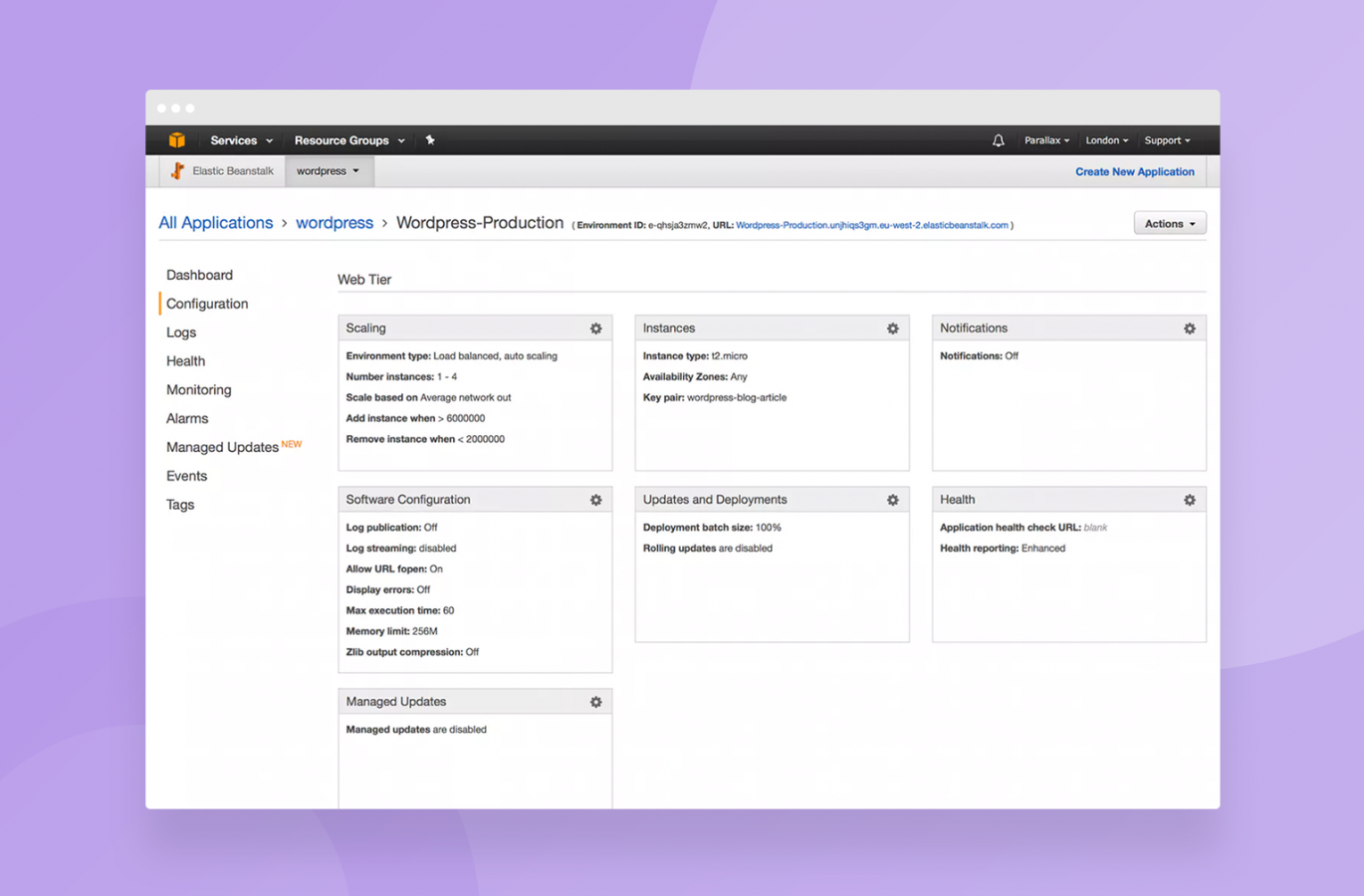Screen dimensions: 1364x896
Task: Go to Dashboard in sidebar
Action: coord(199,275)
